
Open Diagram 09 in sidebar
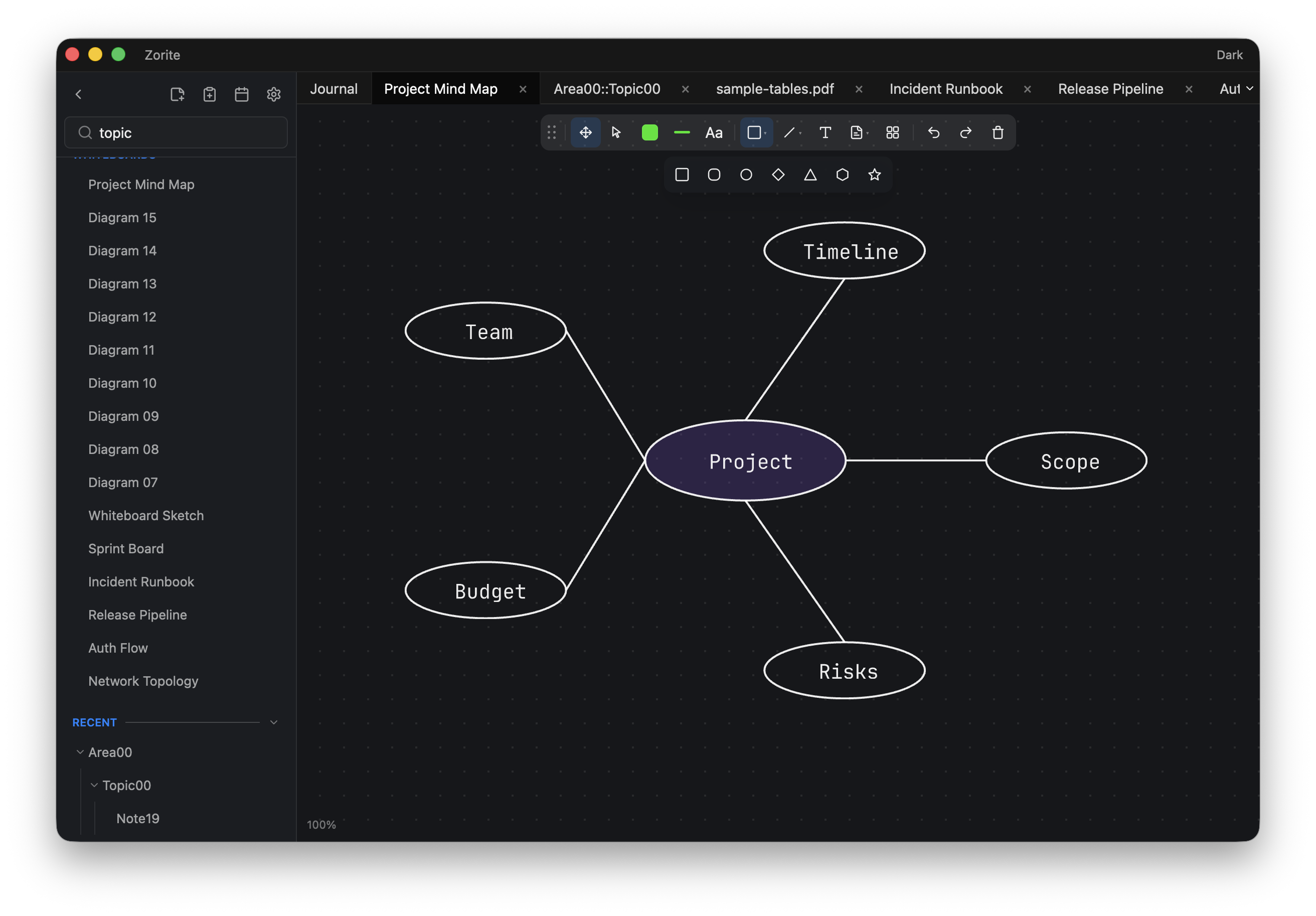(x=123, y=415)
